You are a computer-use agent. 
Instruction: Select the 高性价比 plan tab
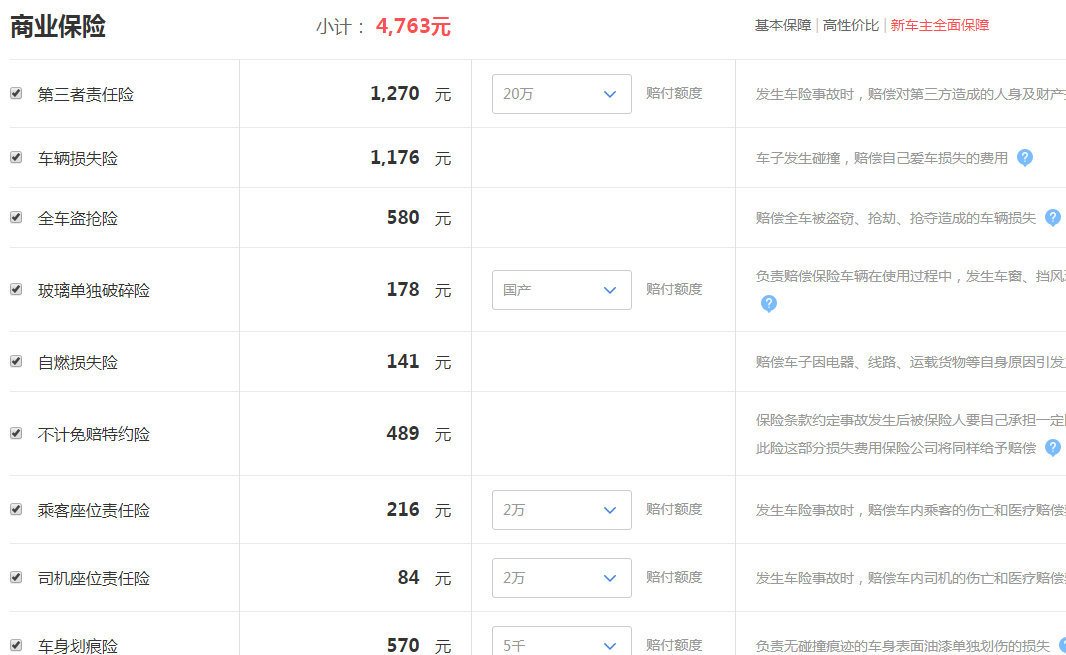[x=850, y=25]
